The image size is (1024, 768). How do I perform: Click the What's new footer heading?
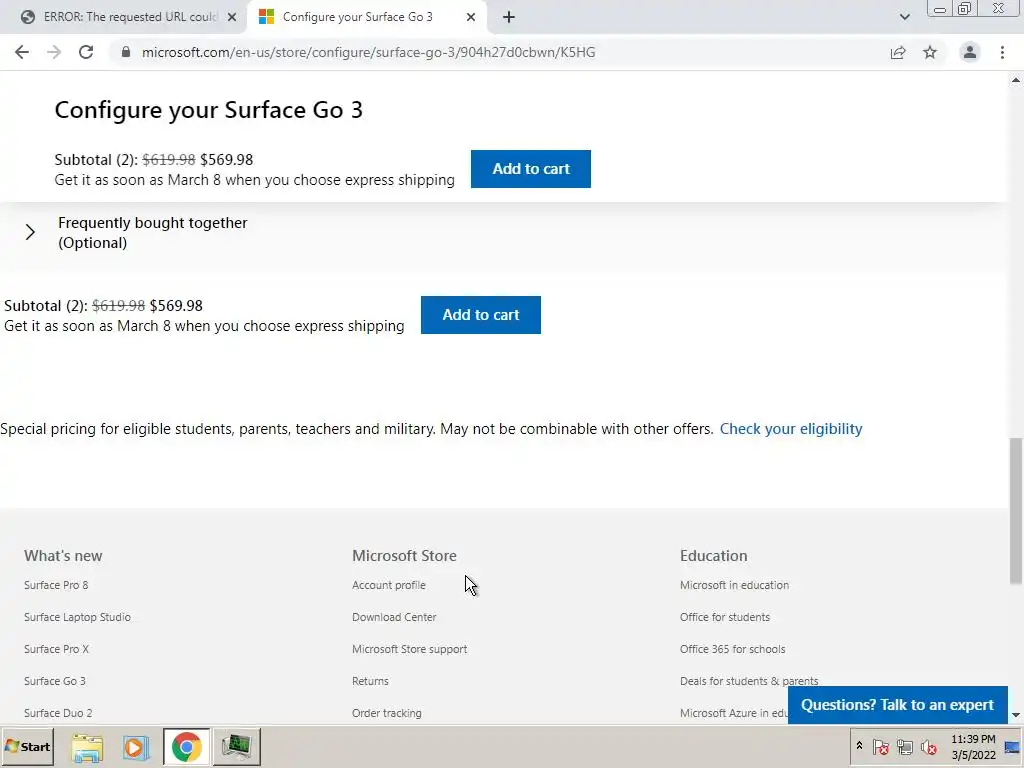click(x=63, y=556)
